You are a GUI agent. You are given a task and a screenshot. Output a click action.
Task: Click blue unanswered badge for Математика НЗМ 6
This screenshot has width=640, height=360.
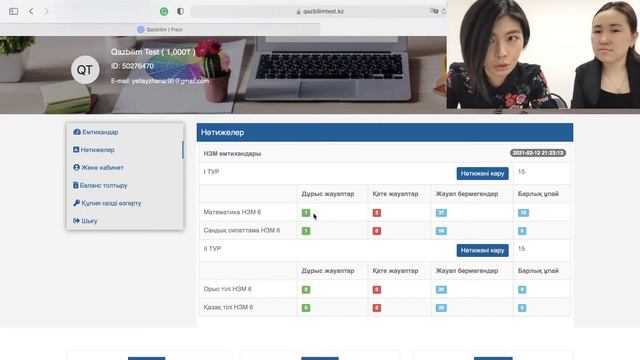441,213
